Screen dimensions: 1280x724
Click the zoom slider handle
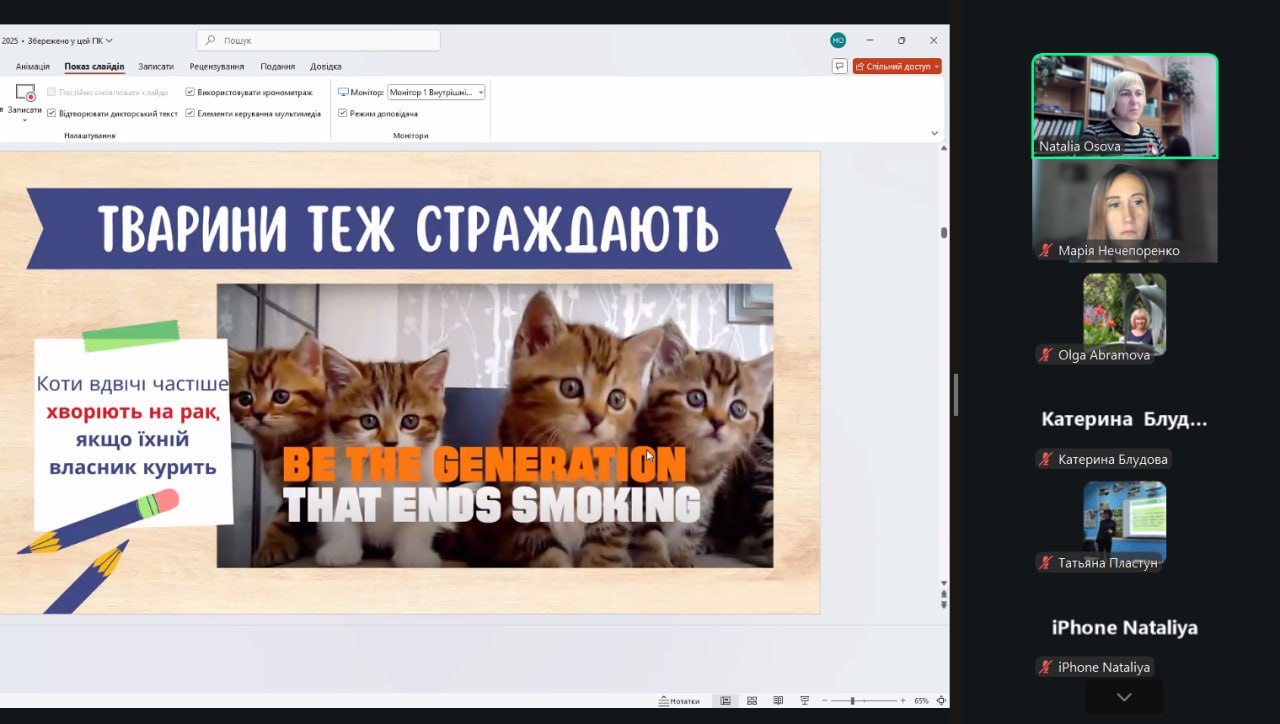[x=851, y=701]
